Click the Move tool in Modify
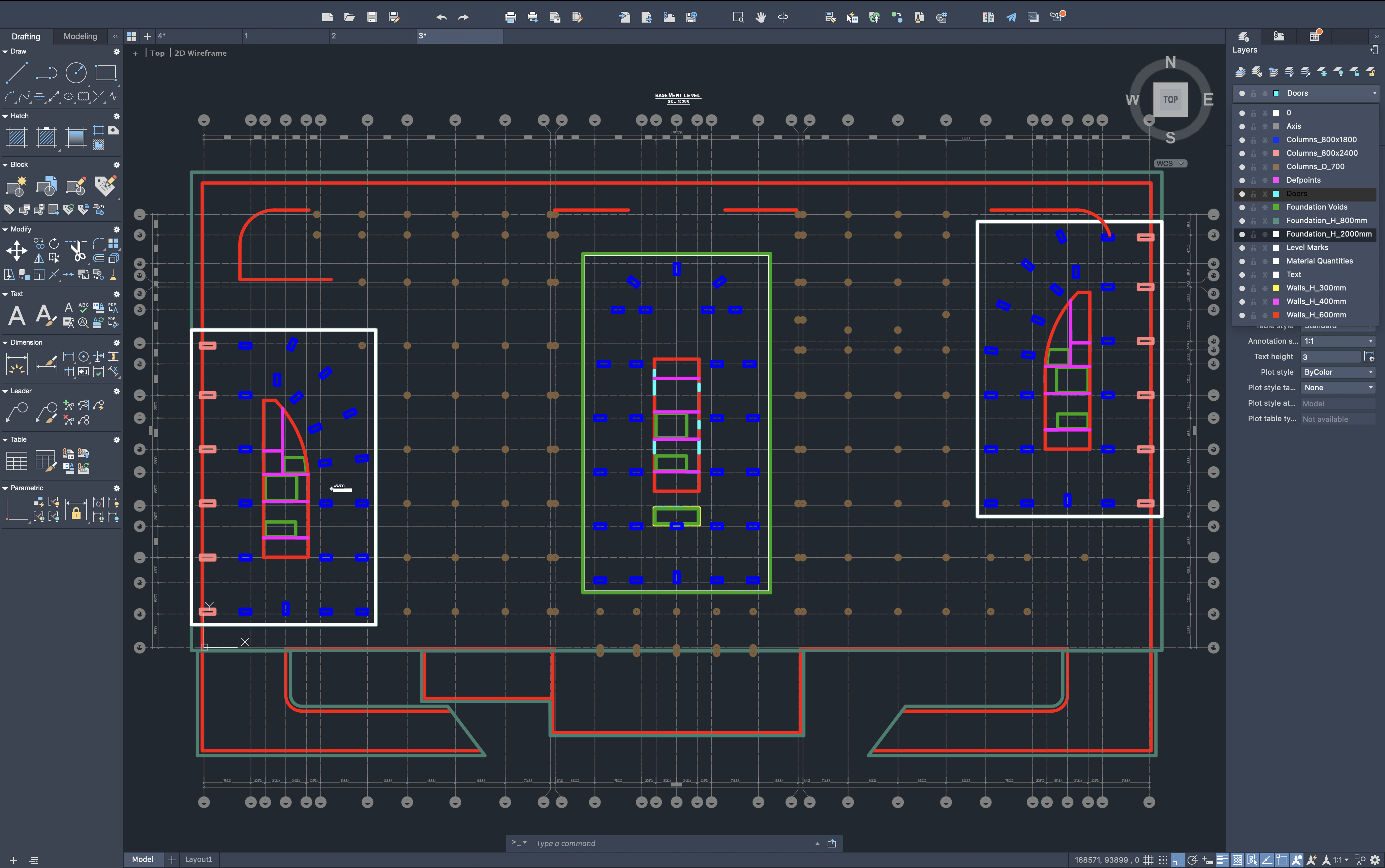This screenshot has height=868, width=1385. [17, 251]
